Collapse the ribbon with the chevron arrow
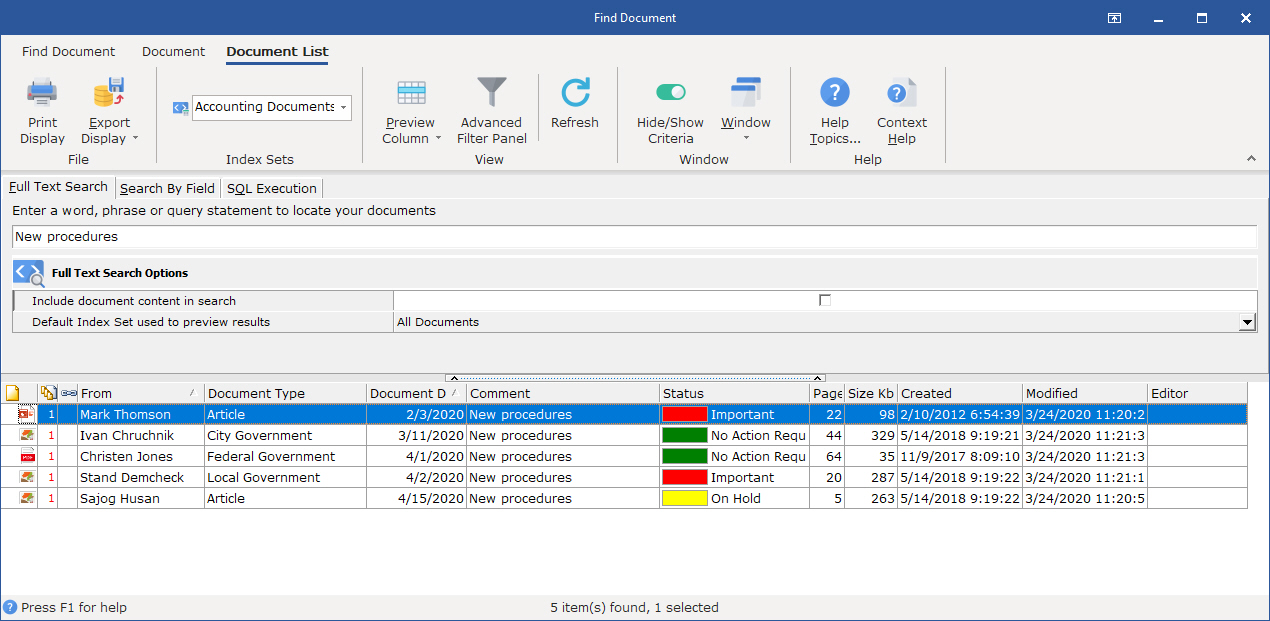1270x621 pixels. [1251, 159]
